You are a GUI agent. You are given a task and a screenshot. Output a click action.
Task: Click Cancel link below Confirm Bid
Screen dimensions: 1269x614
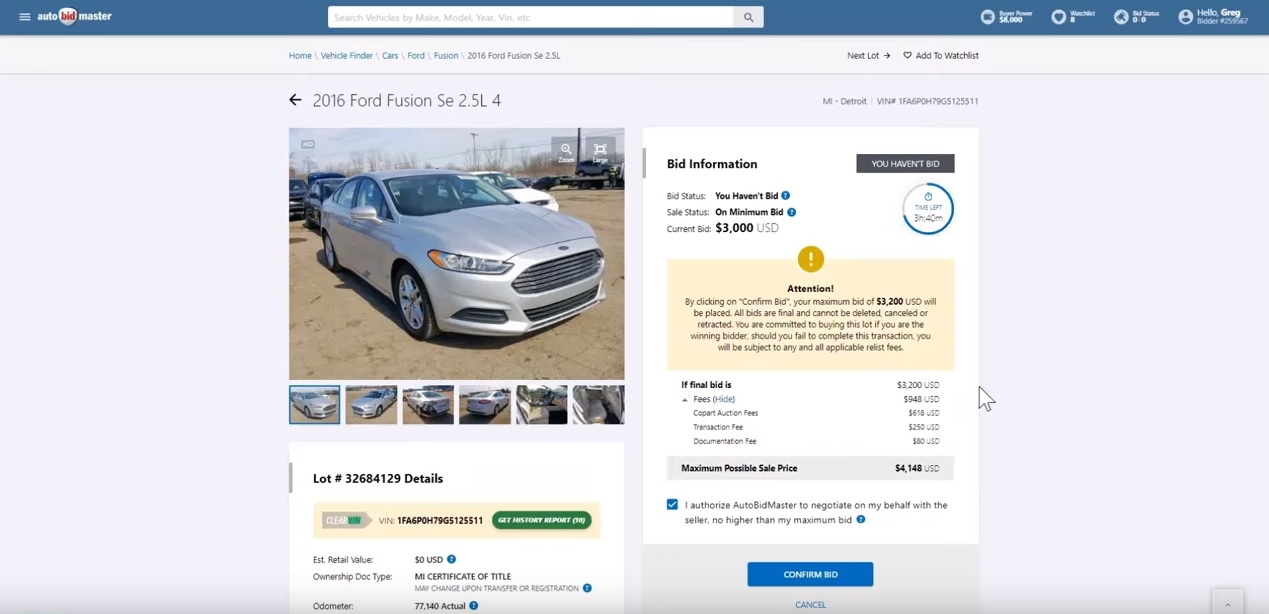click(x=810, y=605)
